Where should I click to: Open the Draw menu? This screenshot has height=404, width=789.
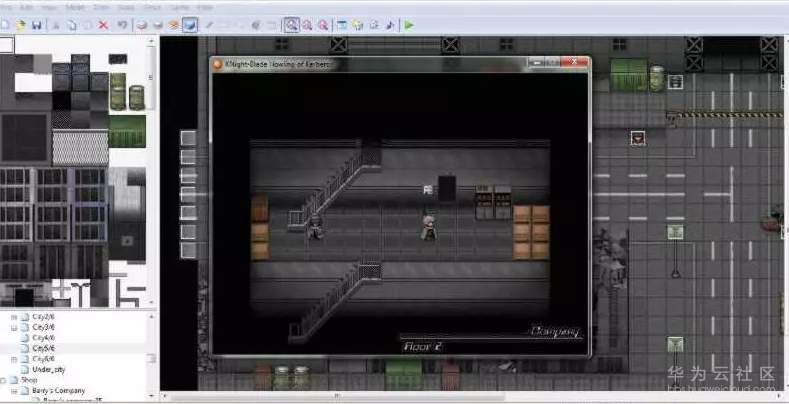[x=102, y=8]
